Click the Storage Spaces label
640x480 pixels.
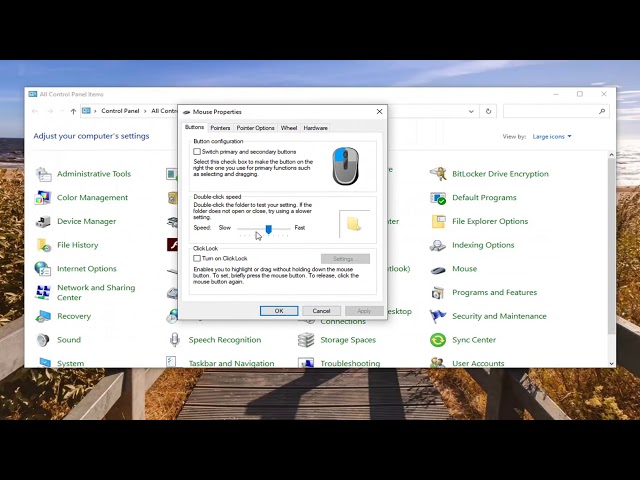tap(348, 340)
